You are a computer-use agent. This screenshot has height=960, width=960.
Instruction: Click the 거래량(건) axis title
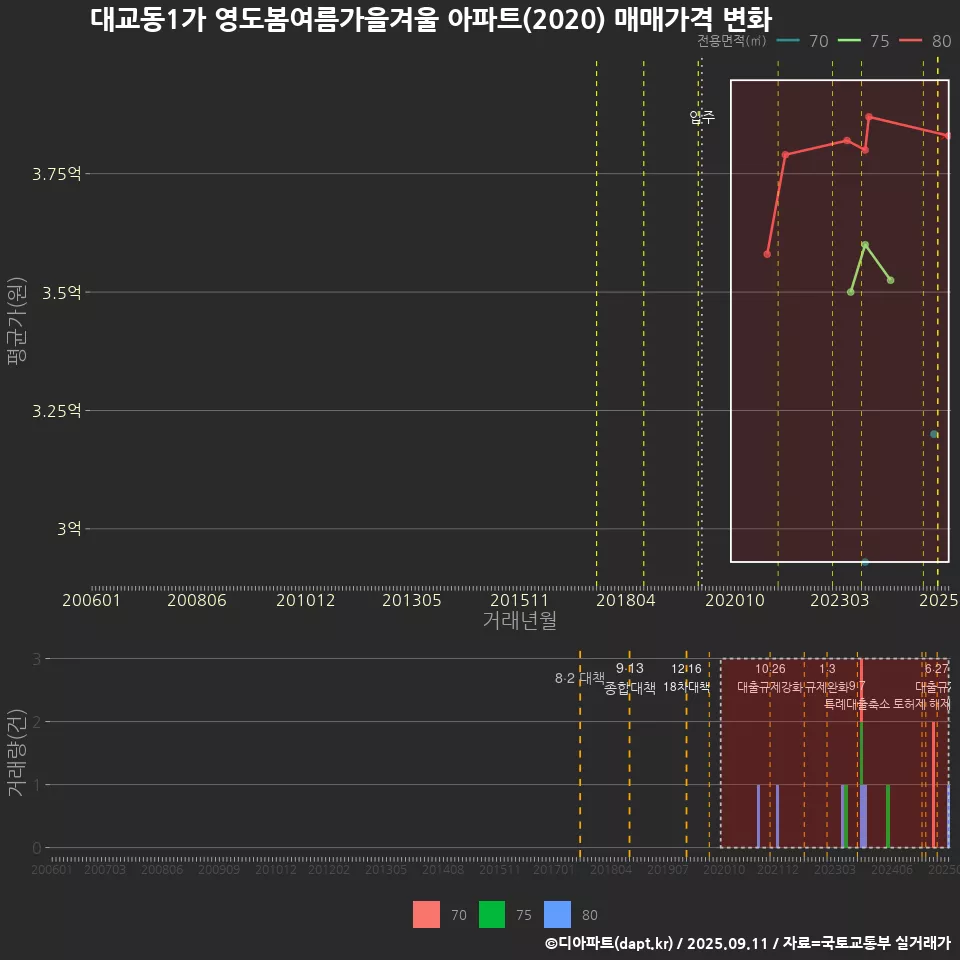pos(17,753)
